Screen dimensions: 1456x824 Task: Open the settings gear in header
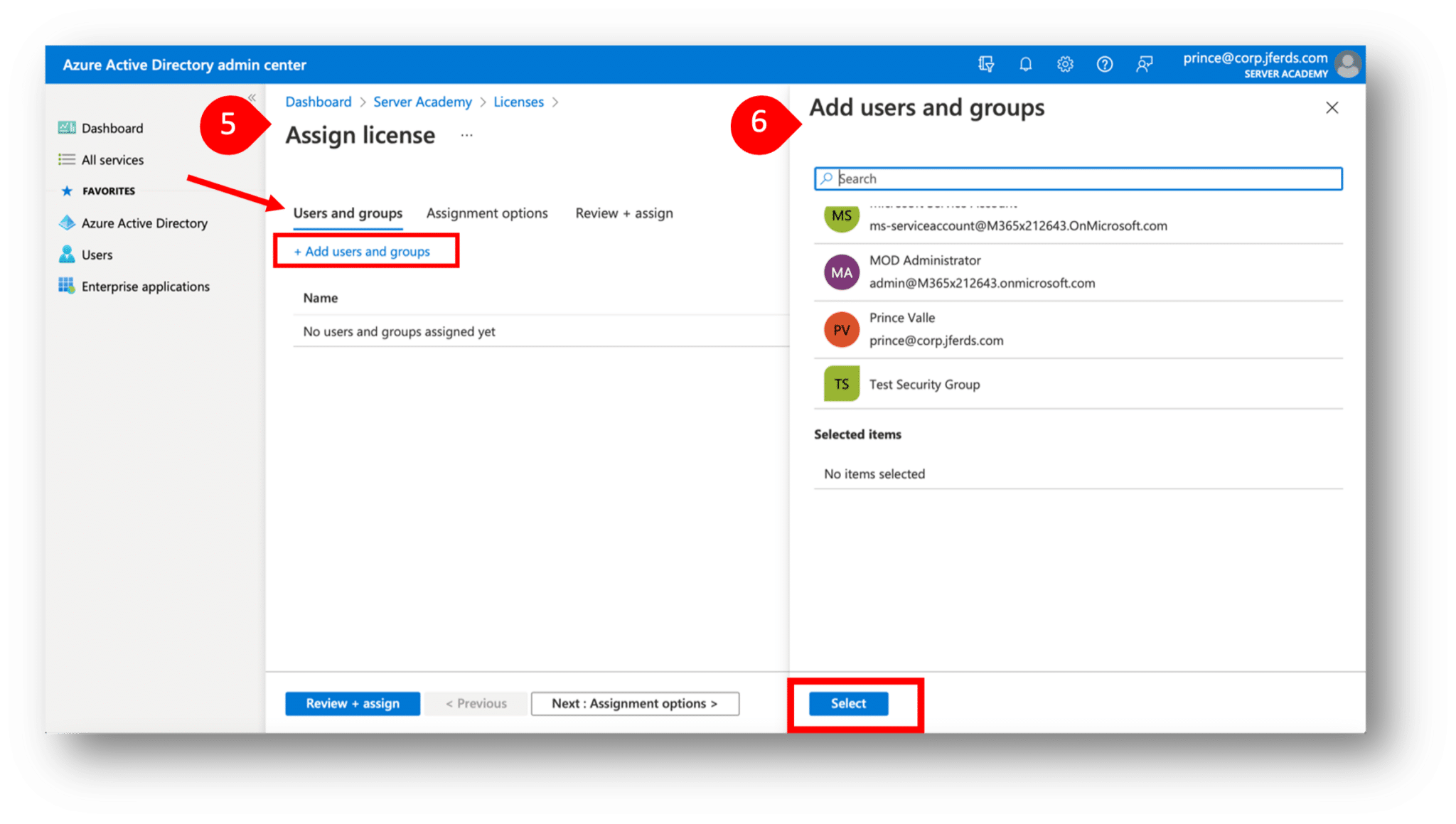1064,65
